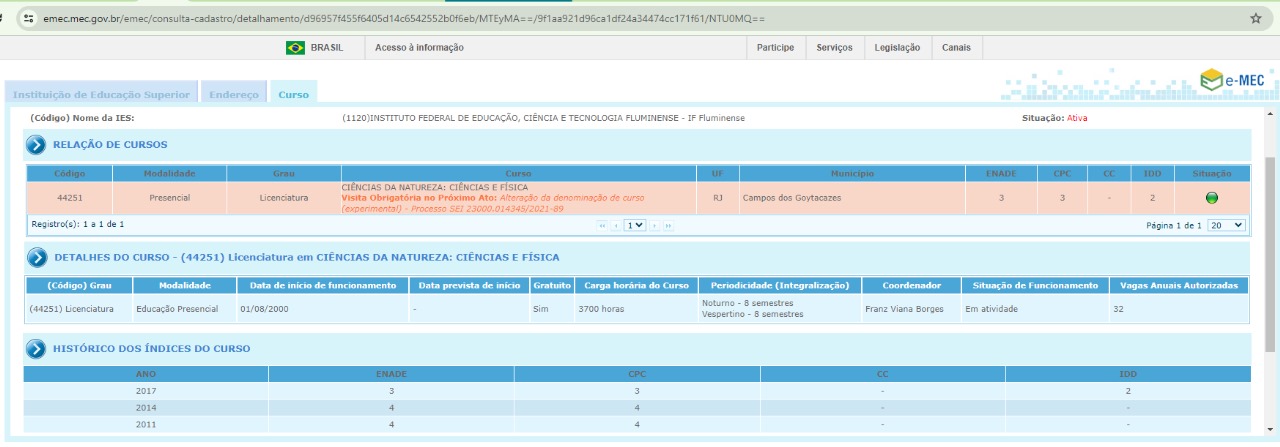Screen dimensions: 1280x447
Task: Open site information icon in address bar
Action: click(28, 18)
